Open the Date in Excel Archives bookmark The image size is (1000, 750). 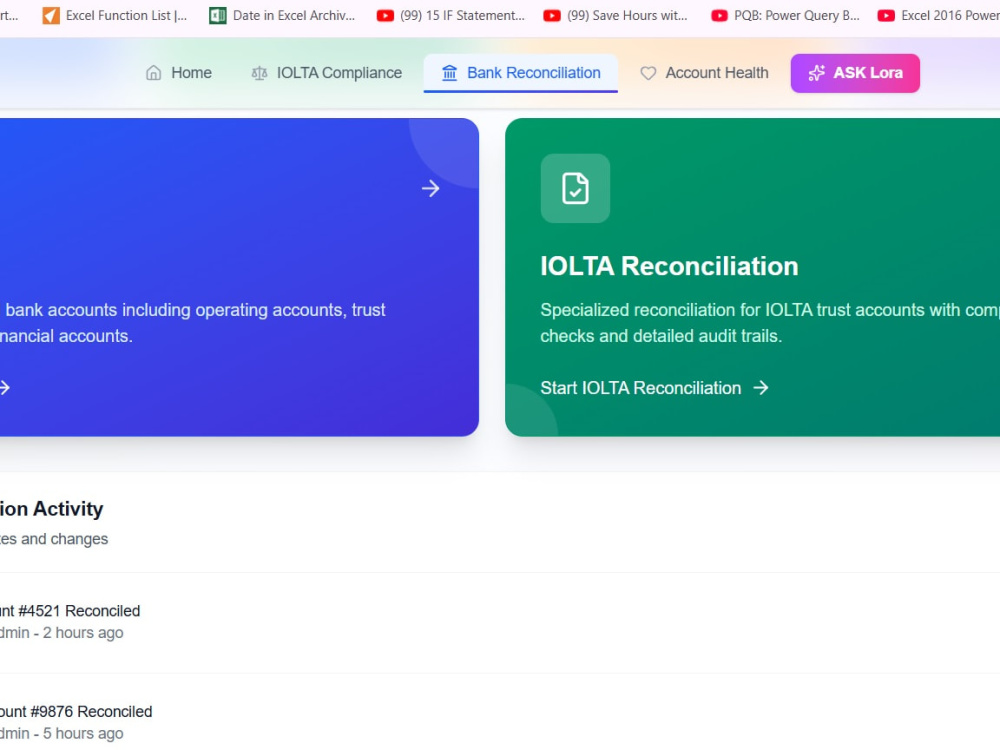283,15
